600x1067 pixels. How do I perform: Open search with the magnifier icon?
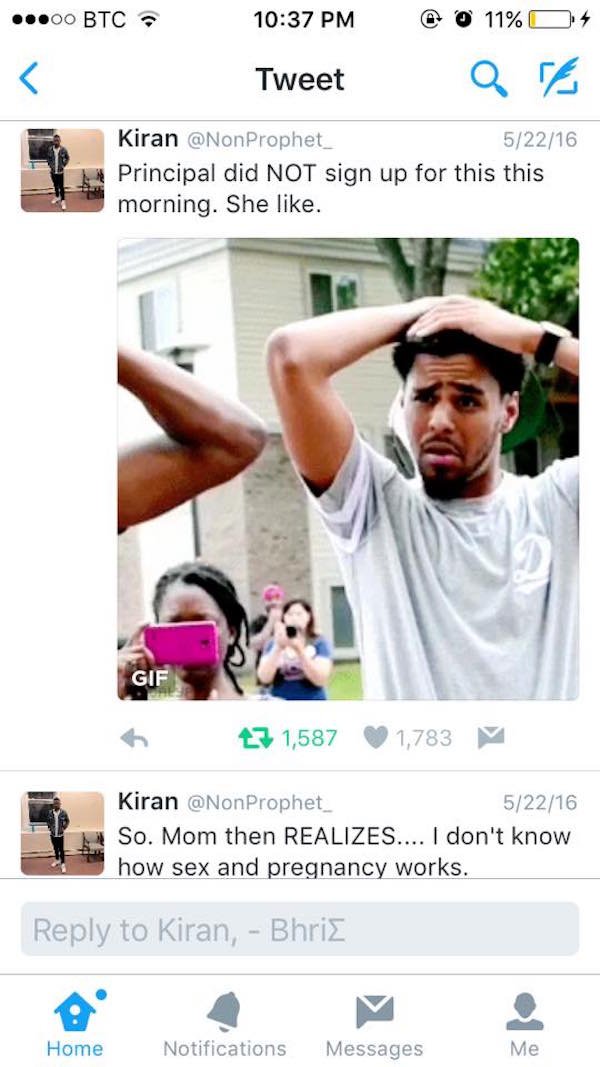489,79
